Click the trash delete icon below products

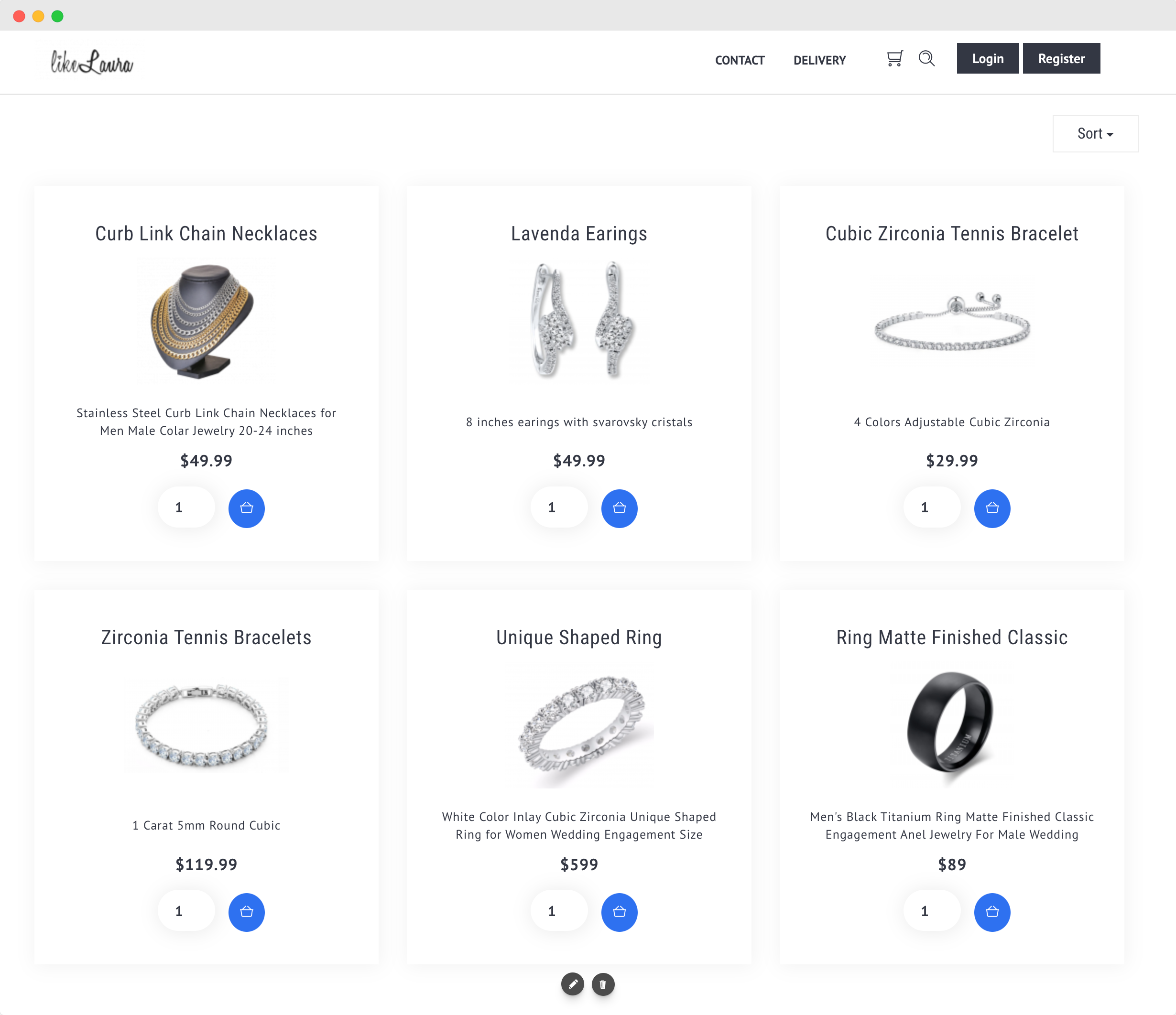click(603, 984)
